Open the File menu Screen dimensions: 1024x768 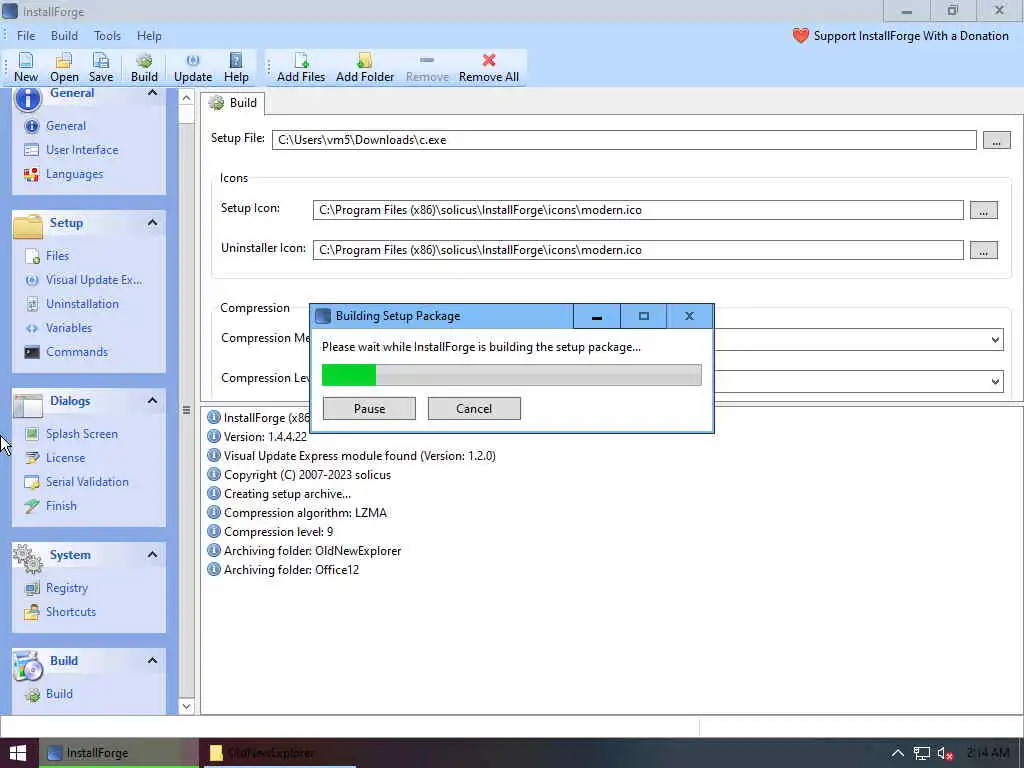pos(26,36)
